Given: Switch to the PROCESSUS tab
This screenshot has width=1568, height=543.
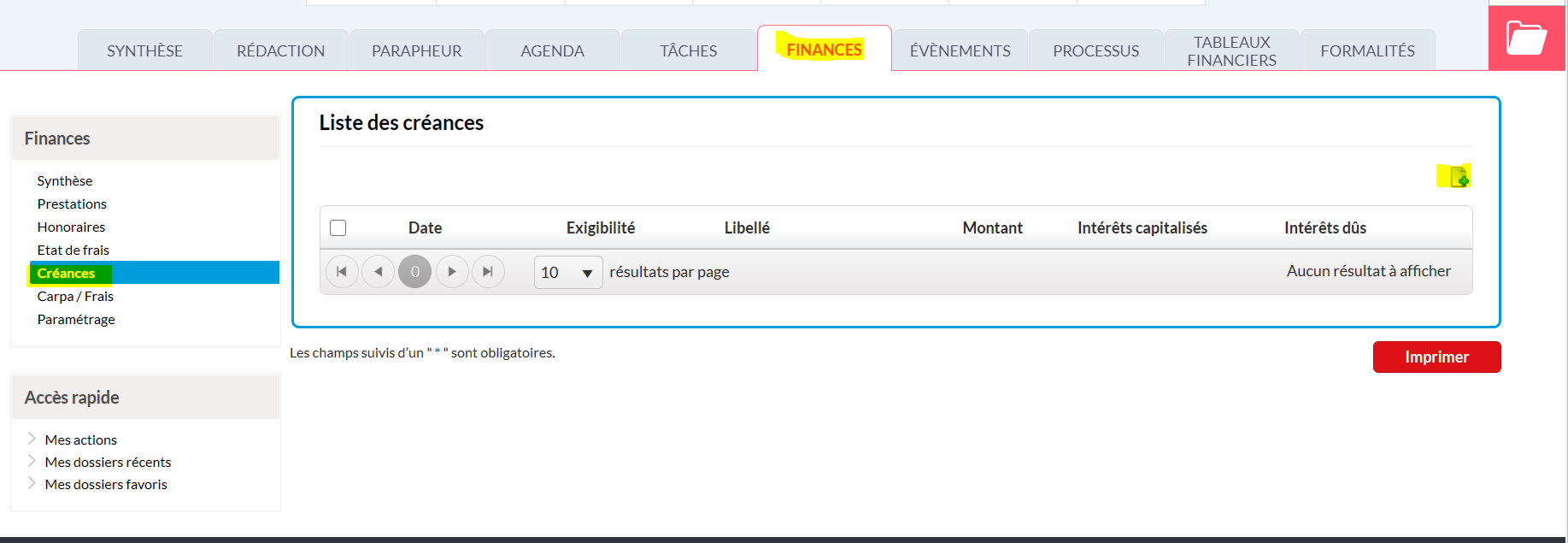Looking at the screenshot, I should point(1095,50).
